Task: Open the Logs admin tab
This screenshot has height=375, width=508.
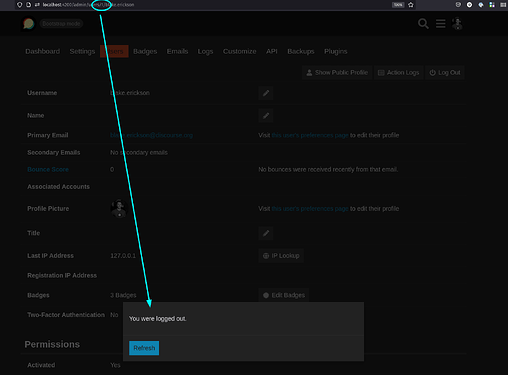Action: pos(205,51)
